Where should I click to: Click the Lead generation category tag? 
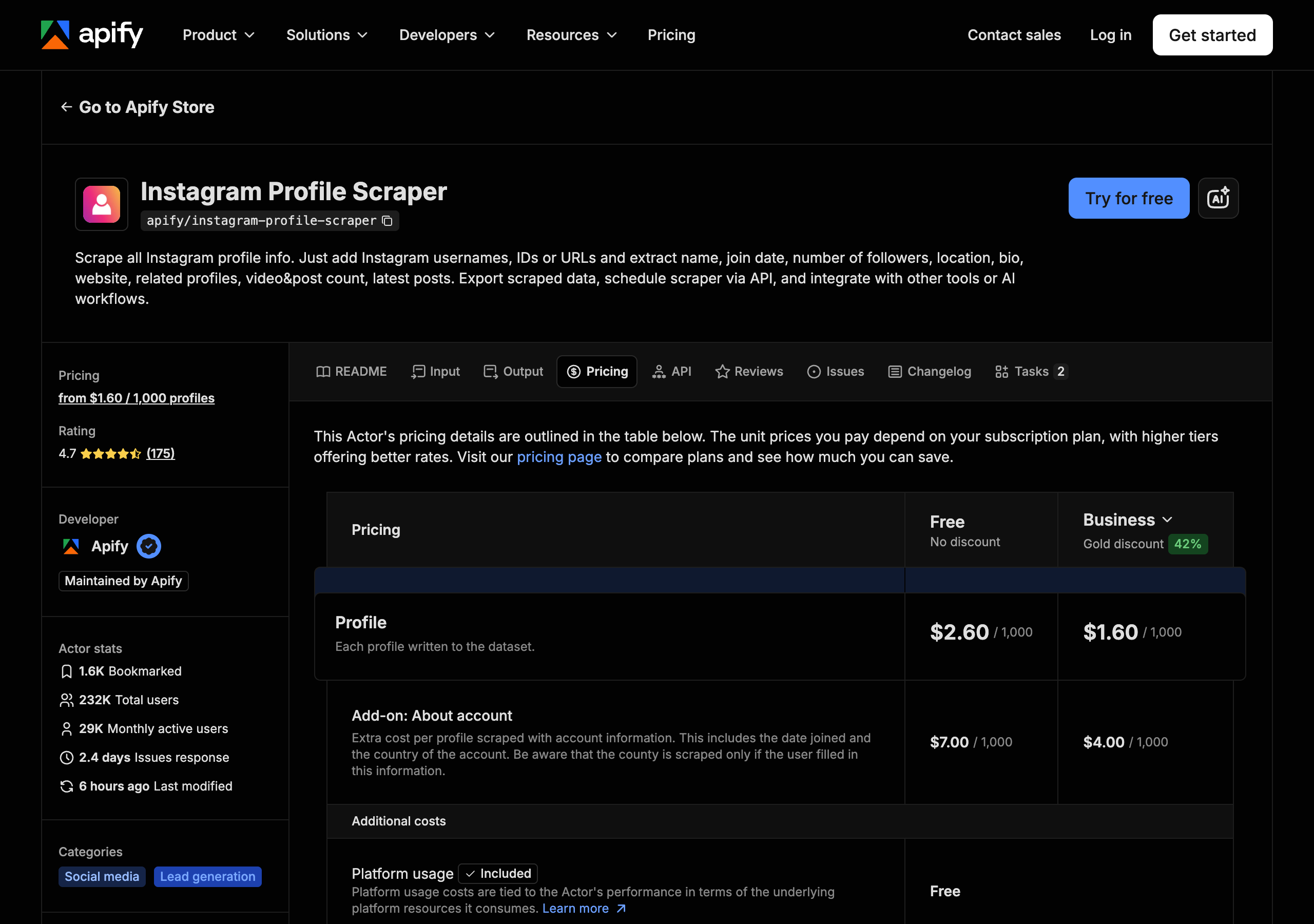coord(207,876)
